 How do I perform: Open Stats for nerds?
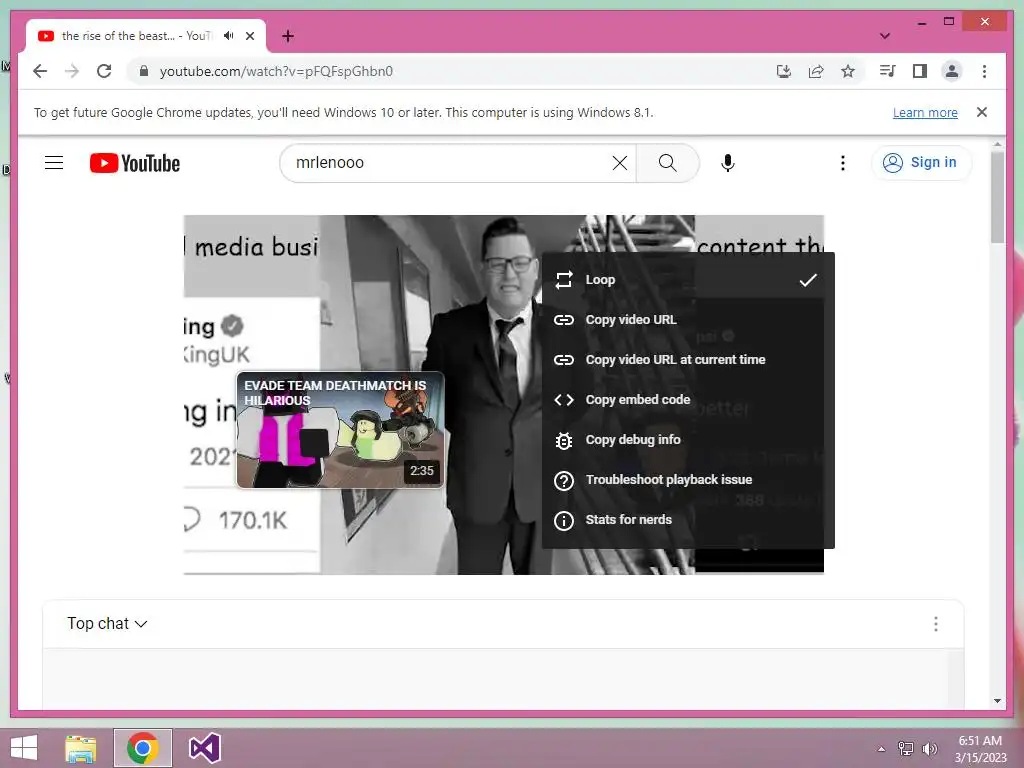click(688, 520)
